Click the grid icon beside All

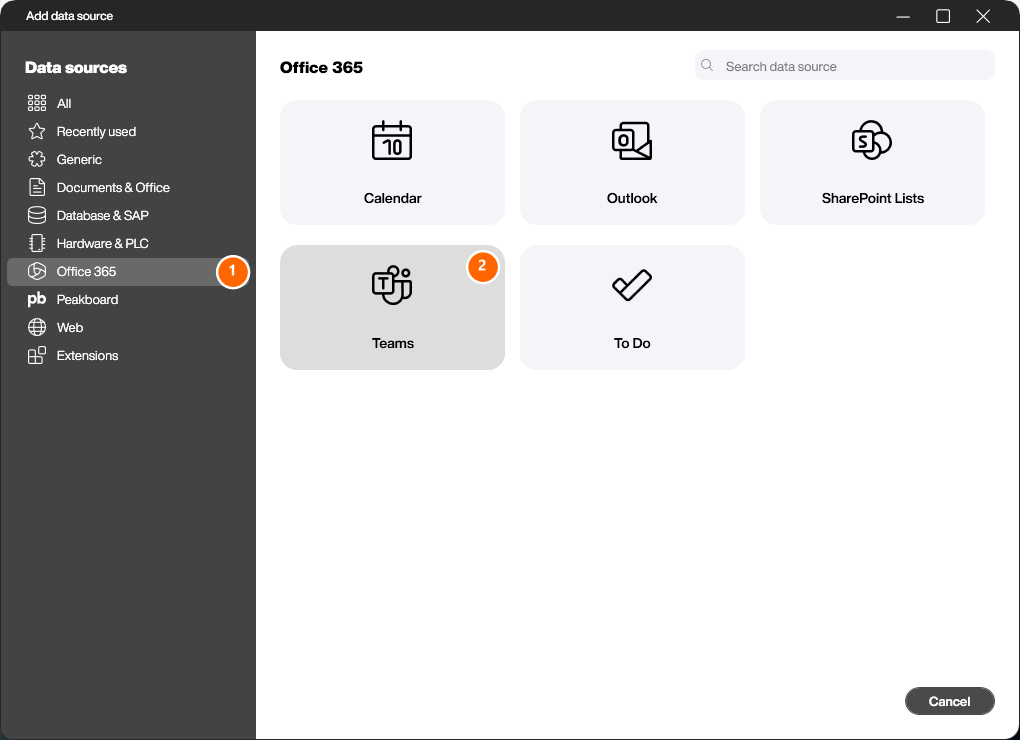(x=37, y=103)
